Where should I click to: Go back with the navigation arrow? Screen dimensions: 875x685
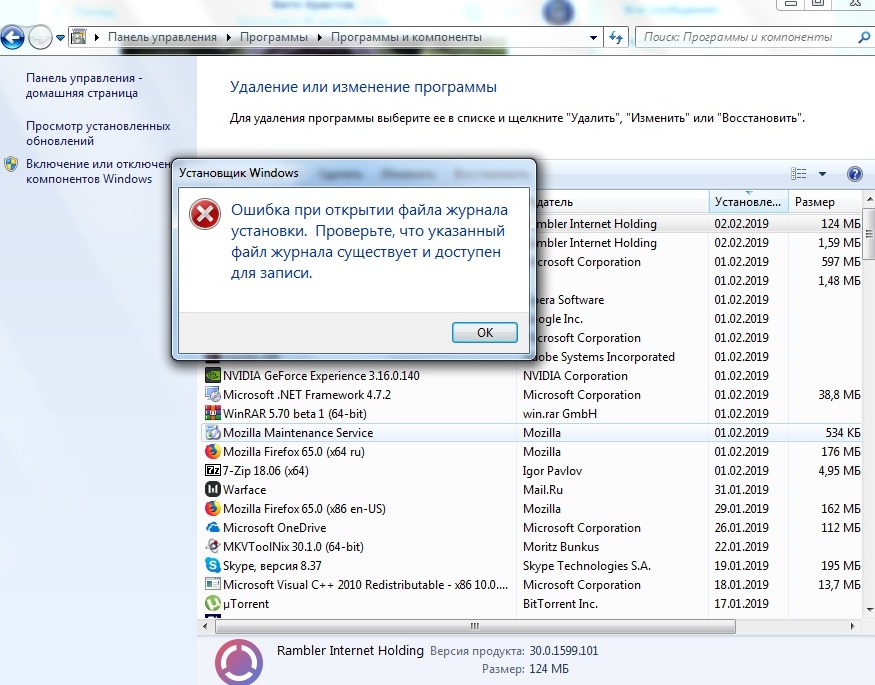pos(13,38)
